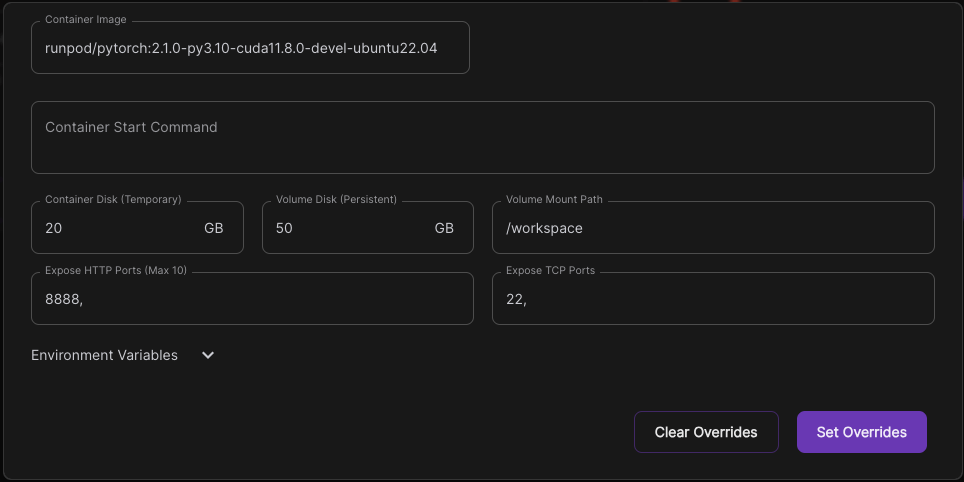Click the GB unit in Volume Disk field
Image resolution: width=964 pixels, height=482 pixels.
(x=444, y=228)
